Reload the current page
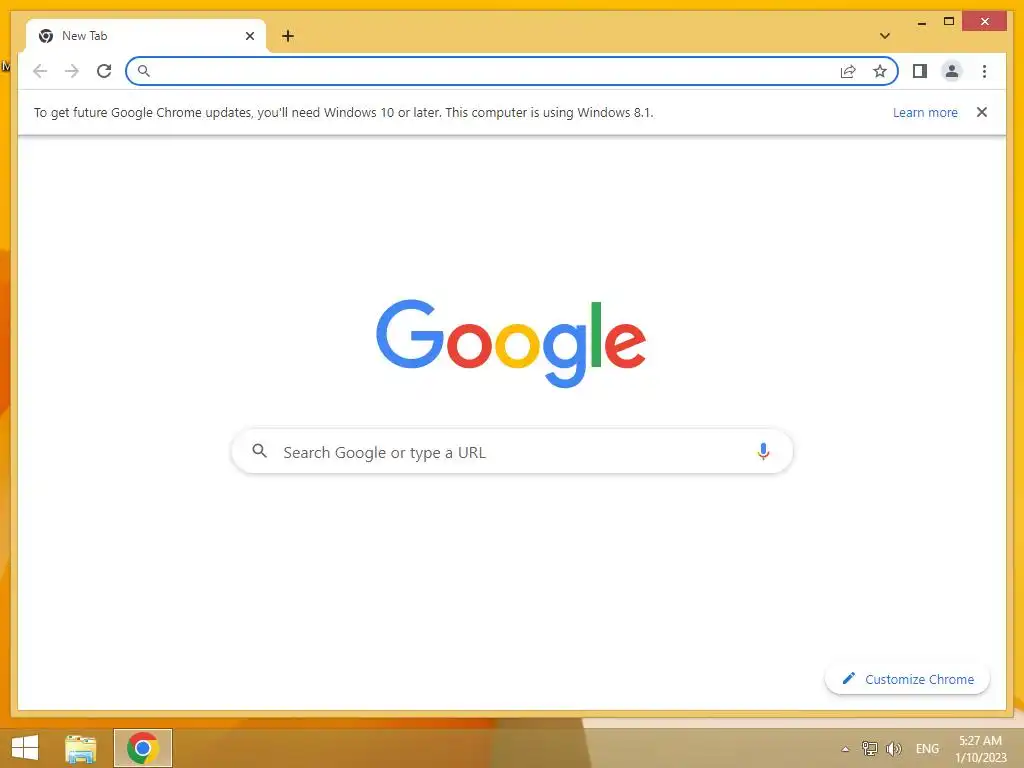This screenshot has height=768, width=1024. click(x=104, y=71)
